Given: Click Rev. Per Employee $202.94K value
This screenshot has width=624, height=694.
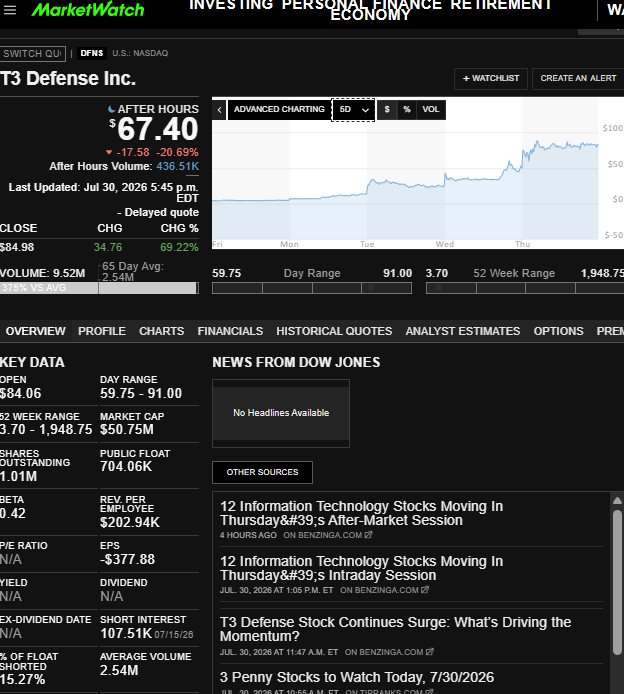Looking at the screenshot, I should [130, 523].
